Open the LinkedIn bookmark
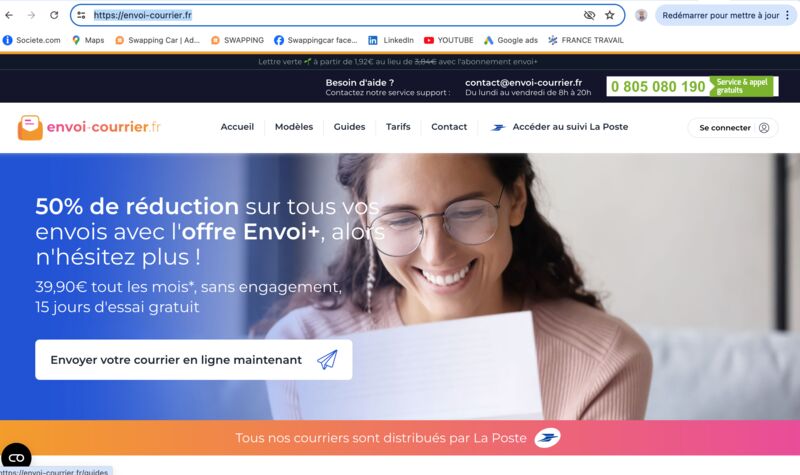800x475 pixels. 391,40
